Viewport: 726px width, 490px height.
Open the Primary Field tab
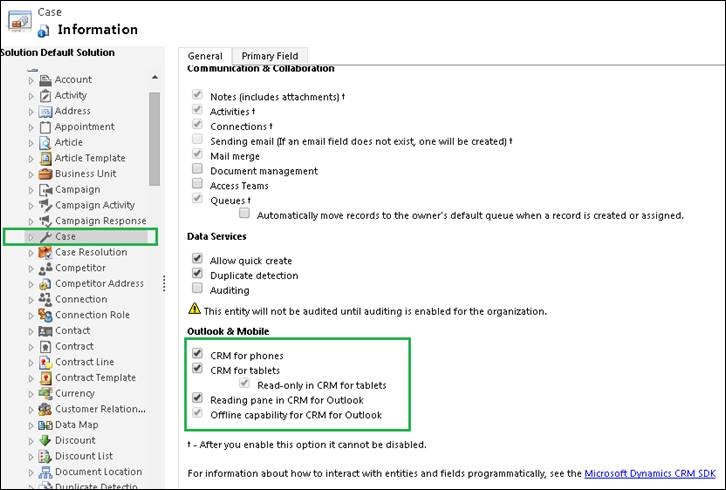tap(269, 56)
